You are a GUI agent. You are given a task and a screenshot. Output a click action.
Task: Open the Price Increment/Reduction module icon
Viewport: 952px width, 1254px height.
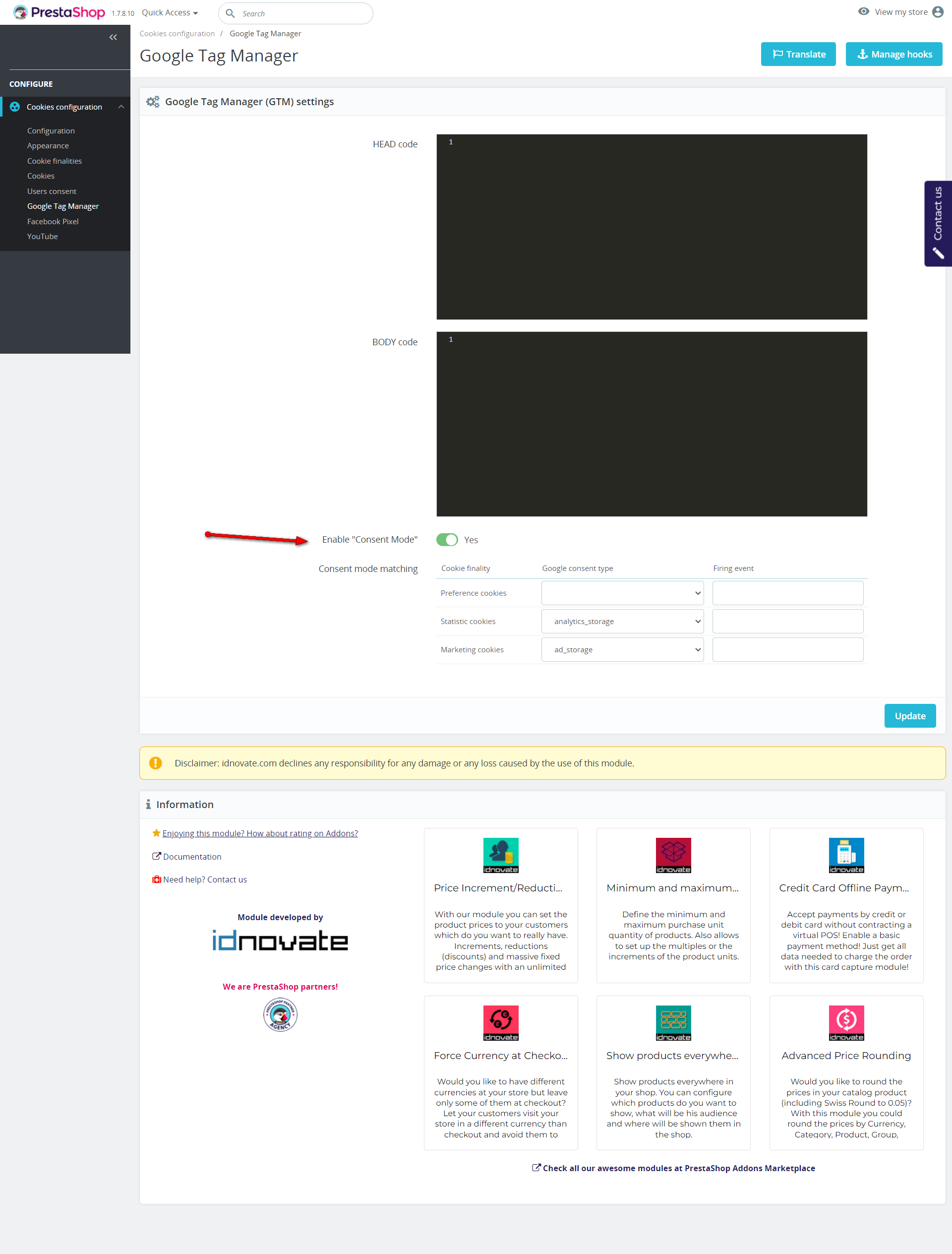tap(500, 855)
